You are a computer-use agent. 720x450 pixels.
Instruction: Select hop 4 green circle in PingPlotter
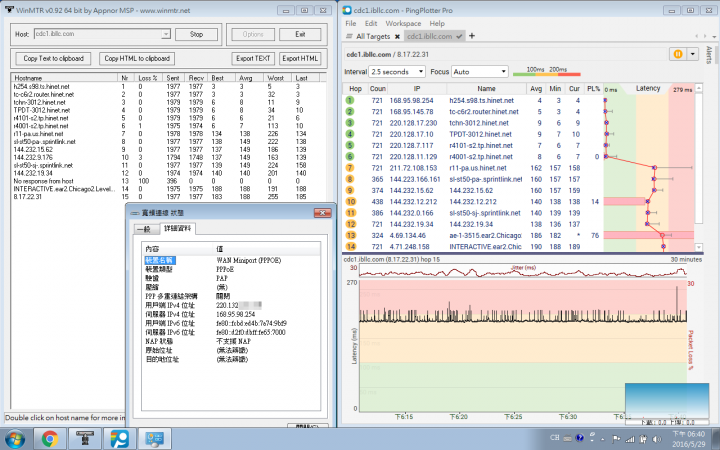350,134
